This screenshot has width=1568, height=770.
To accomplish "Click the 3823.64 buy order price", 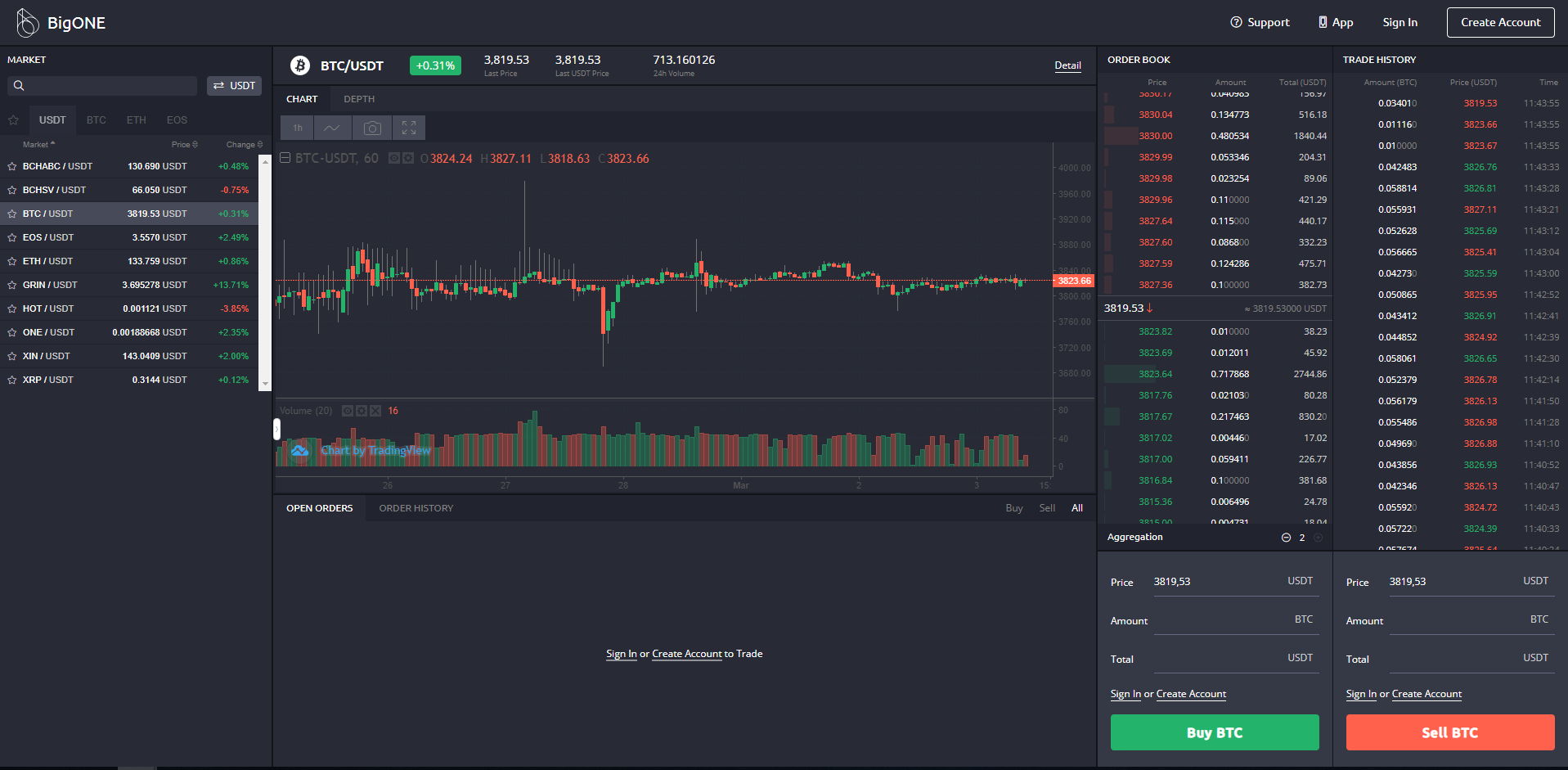I will [x=1155, y=374].
